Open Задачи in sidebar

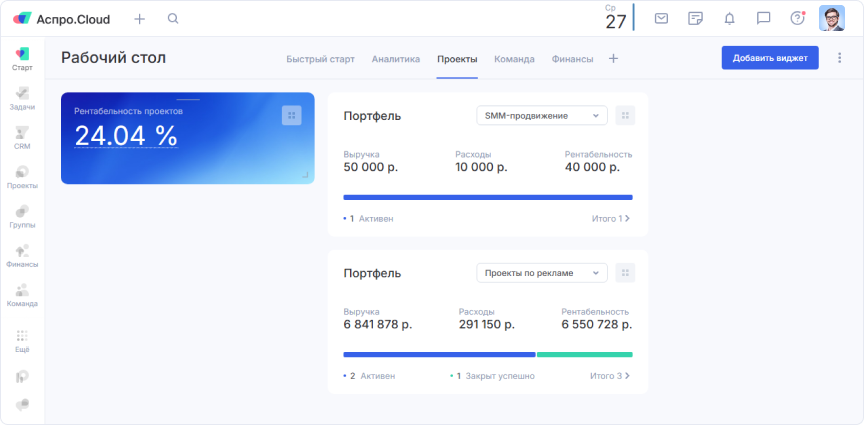[23, 99]
